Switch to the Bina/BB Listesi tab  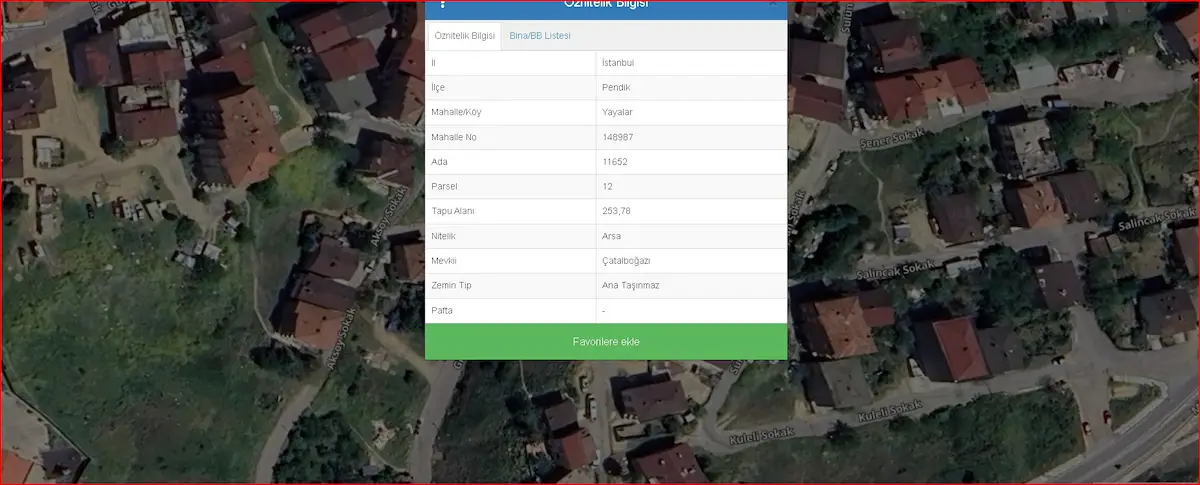[x=540, y=36]
